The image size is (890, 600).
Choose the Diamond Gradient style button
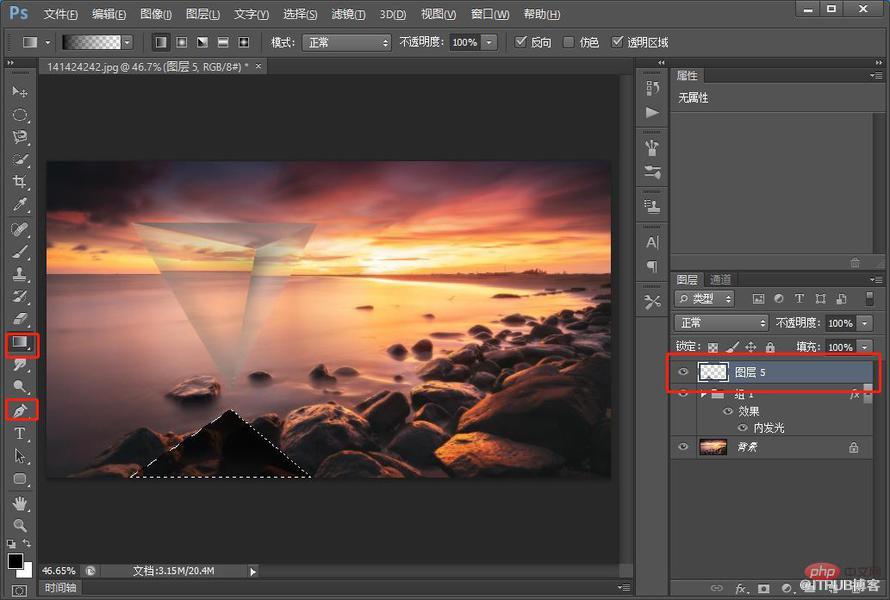[244, 42]
